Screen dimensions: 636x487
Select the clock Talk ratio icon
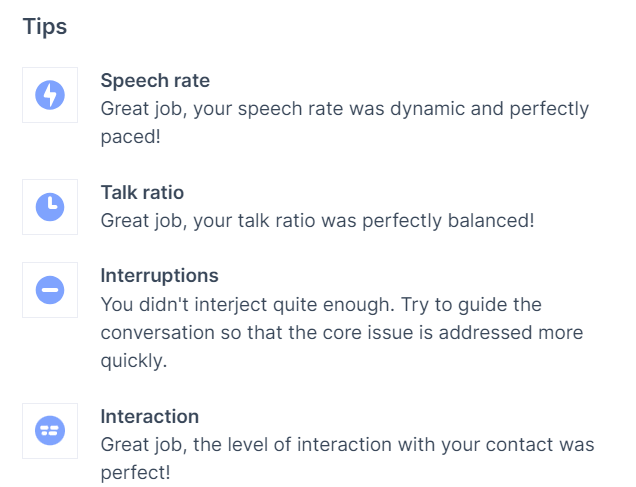coord(50,207)
